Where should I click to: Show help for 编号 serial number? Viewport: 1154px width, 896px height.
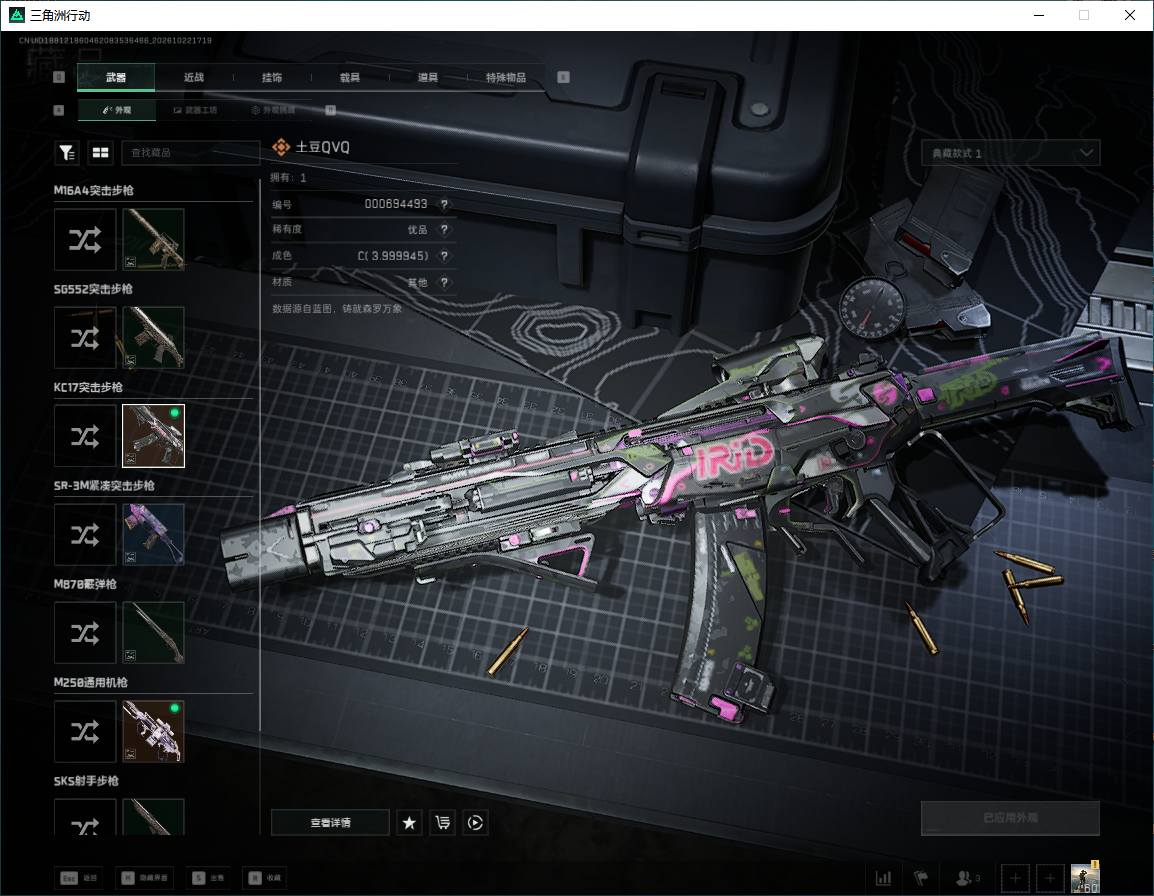pyautogui.click(x=444, y=204)
